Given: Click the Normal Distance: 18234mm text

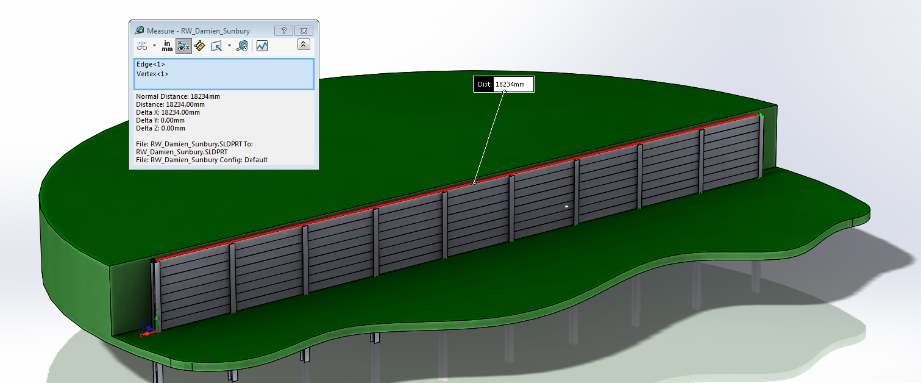Looking at the screenshot, I should [178, 96].
